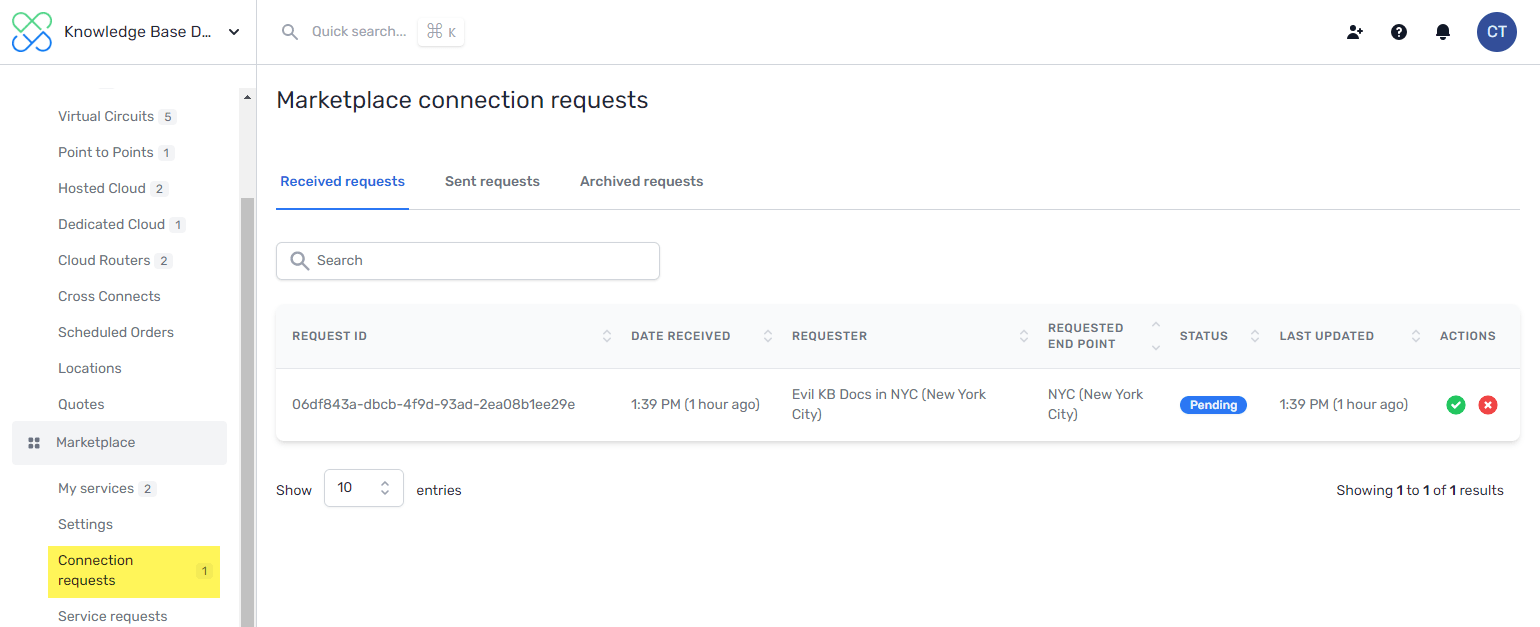Switch to the Archived requests tab
Viewport: 1540px width, 627px height.
pyautogui.click(x=641, y=182)
